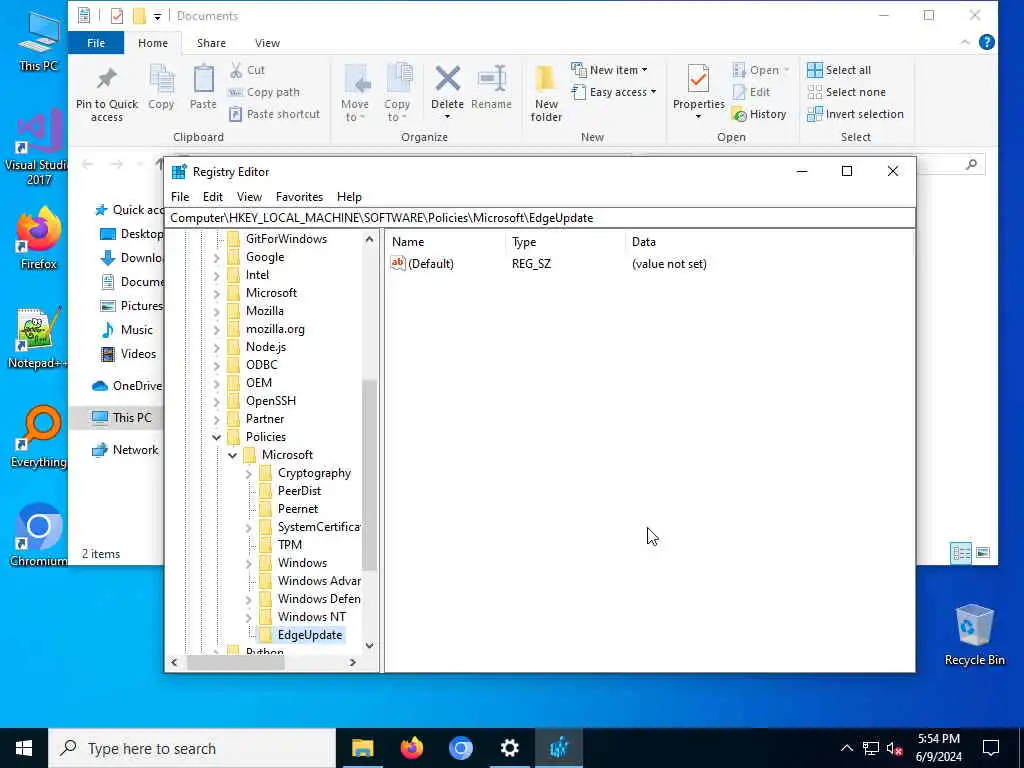Click Select none in ribbon
Viewport: 1024px width, 768px height.
(847, 92)
